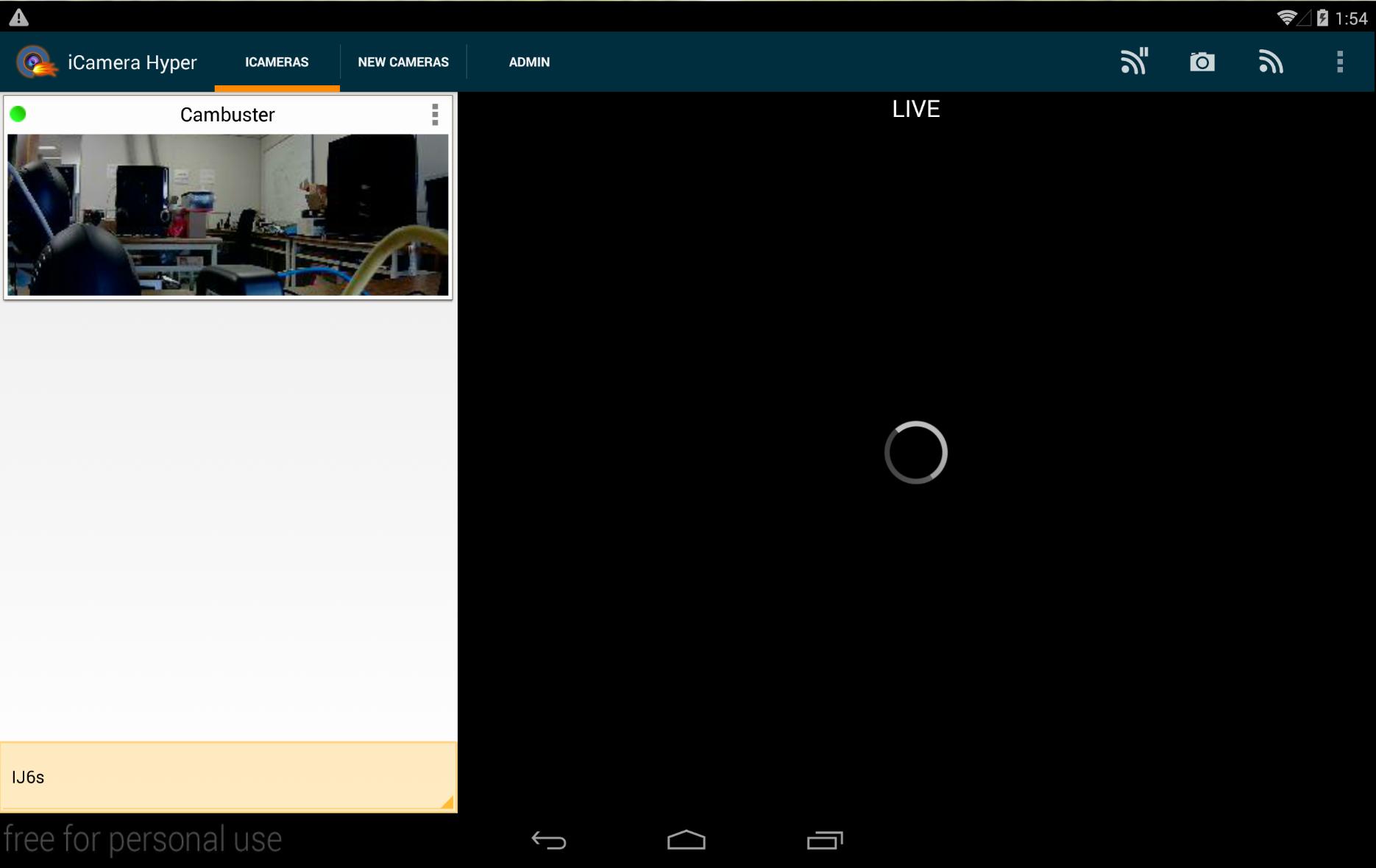1376x868 pixels.
Task: Take a snapshot with the camera icon
Action: tap(1202, 62)
